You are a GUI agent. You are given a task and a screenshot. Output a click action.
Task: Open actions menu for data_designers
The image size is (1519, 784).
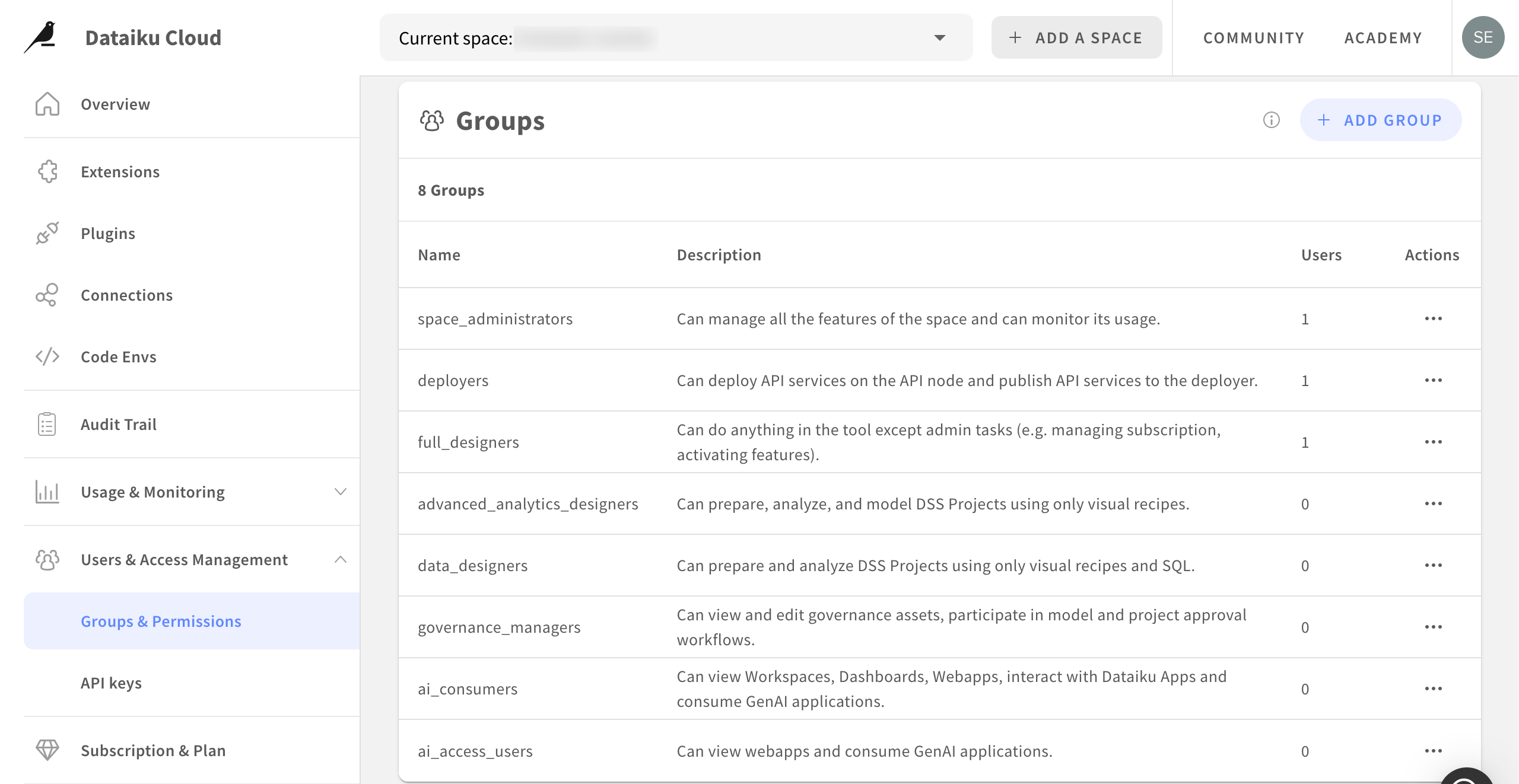(1434, 566)
